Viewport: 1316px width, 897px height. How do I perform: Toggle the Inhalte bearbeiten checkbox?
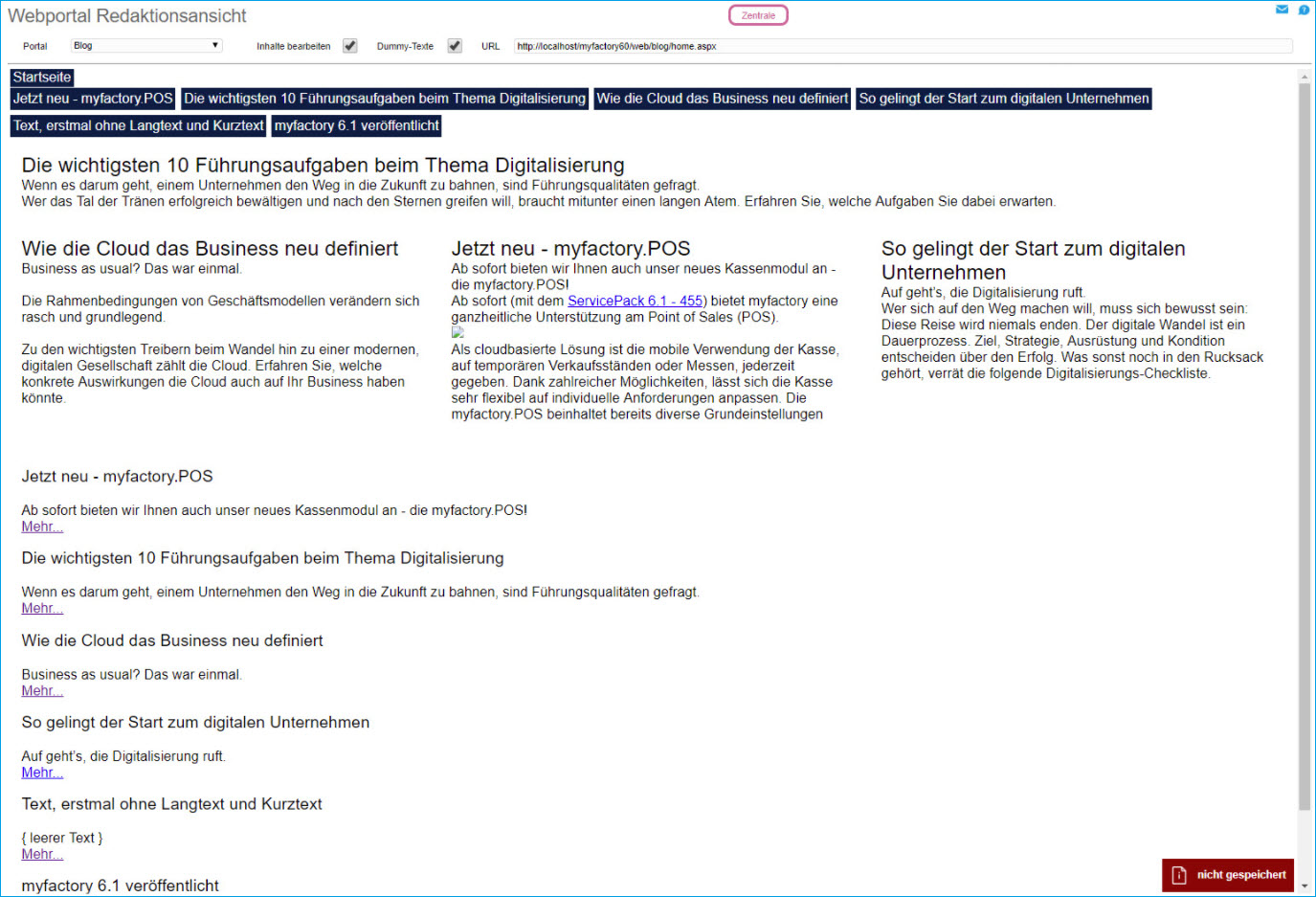tap(350, 46)
